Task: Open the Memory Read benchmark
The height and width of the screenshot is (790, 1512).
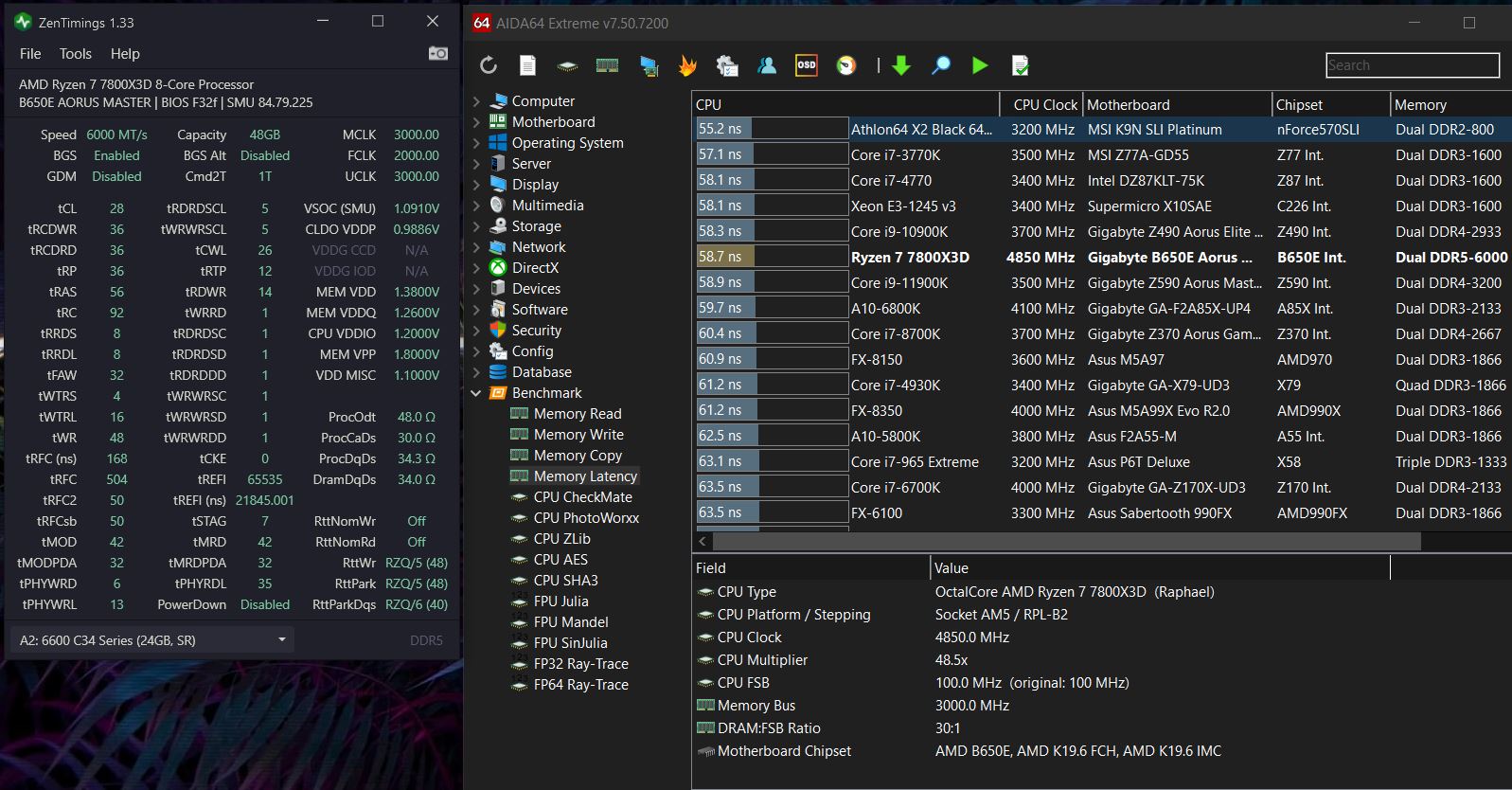Action: (x=578, y=414)
